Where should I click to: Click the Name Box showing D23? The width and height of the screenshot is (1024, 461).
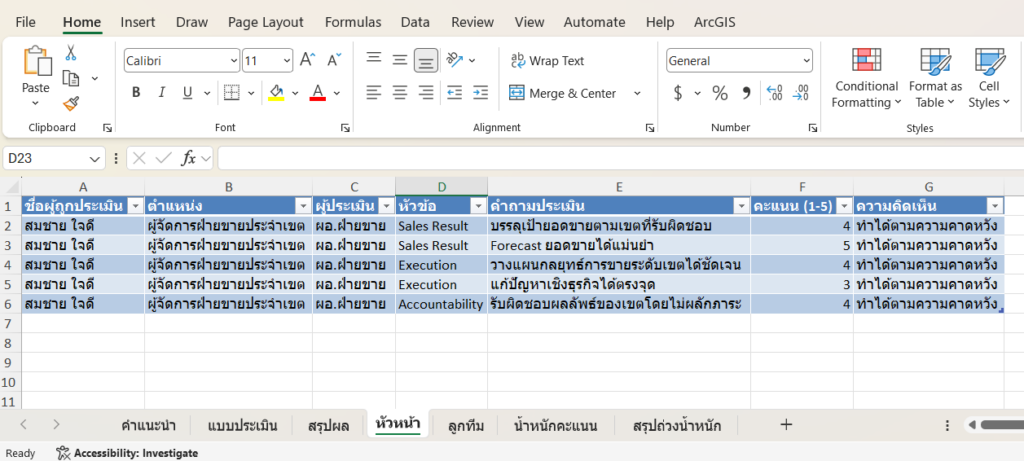[46, 158]
